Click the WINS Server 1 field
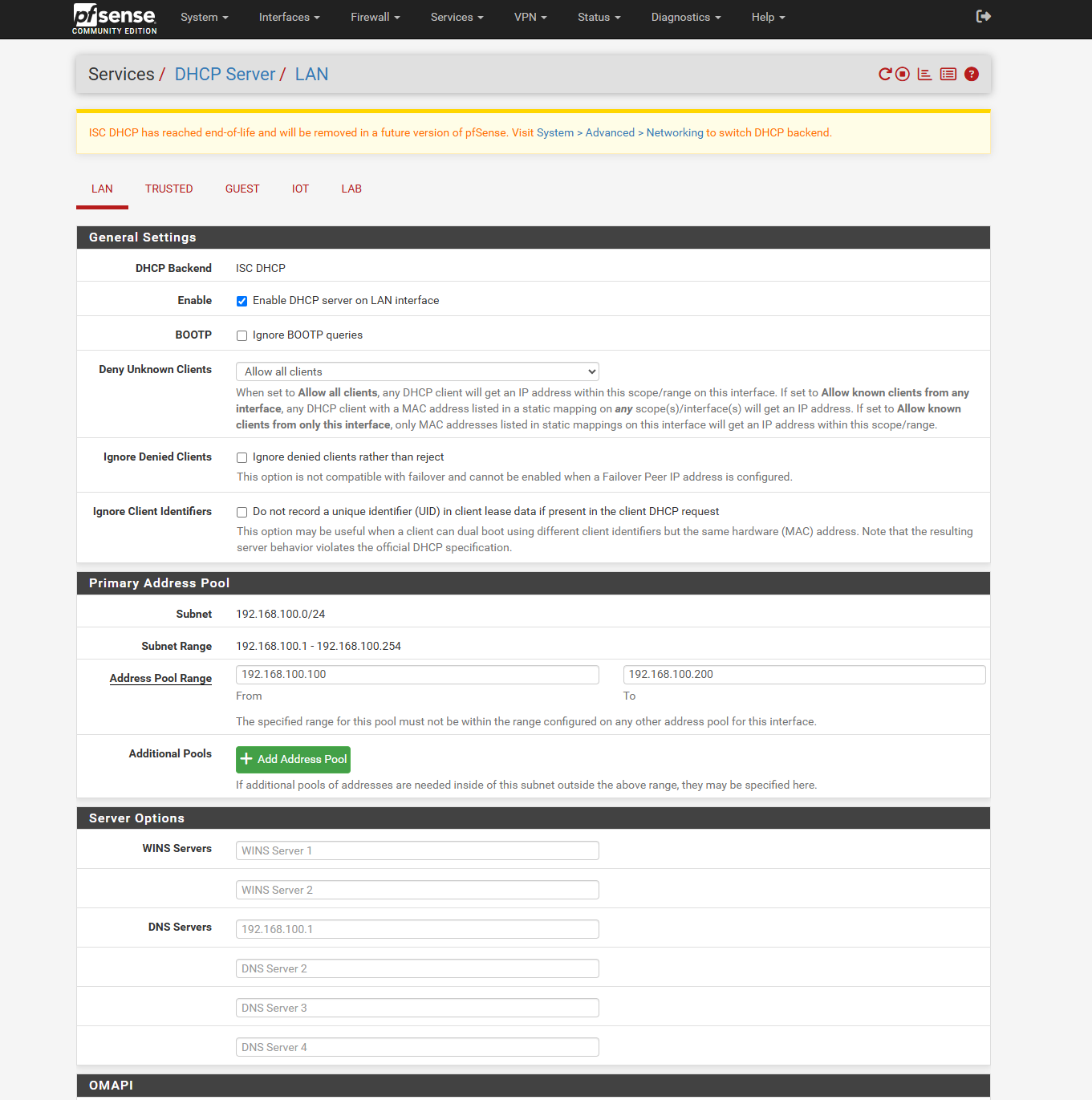Screen dimensions: 1092x1100 [417, 850]
